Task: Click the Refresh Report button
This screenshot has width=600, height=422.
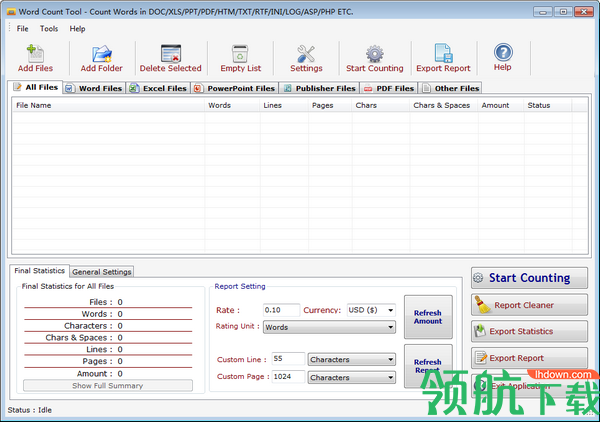Action: 428,366
